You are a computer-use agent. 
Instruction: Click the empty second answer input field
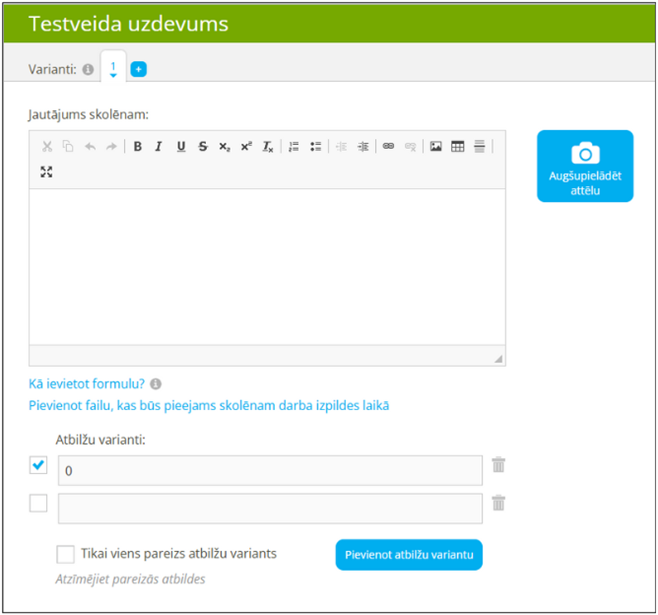270,508
